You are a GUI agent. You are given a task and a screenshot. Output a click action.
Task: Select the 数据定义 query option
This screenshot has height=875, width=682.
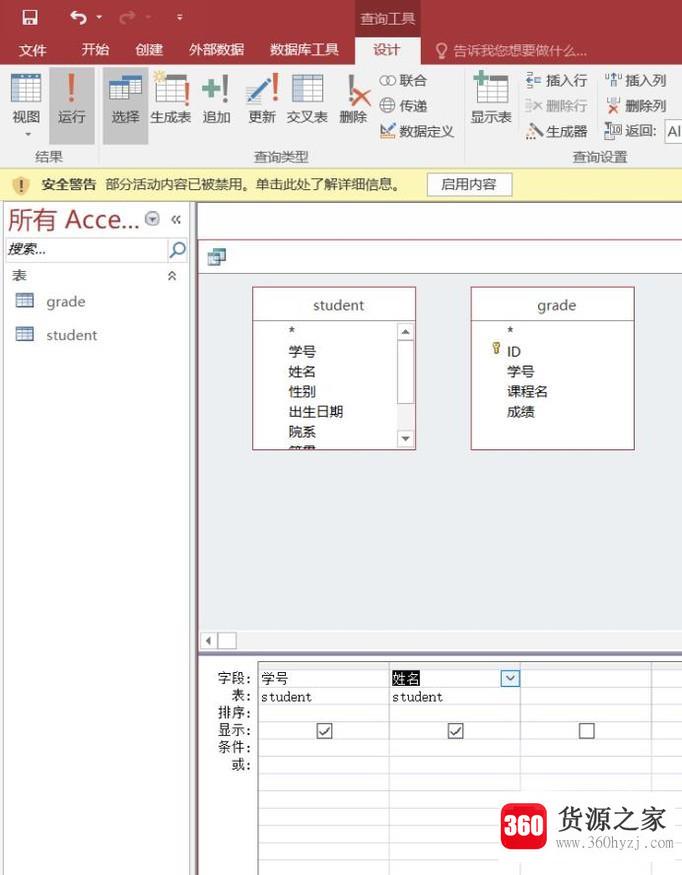(x=417, y=131)
